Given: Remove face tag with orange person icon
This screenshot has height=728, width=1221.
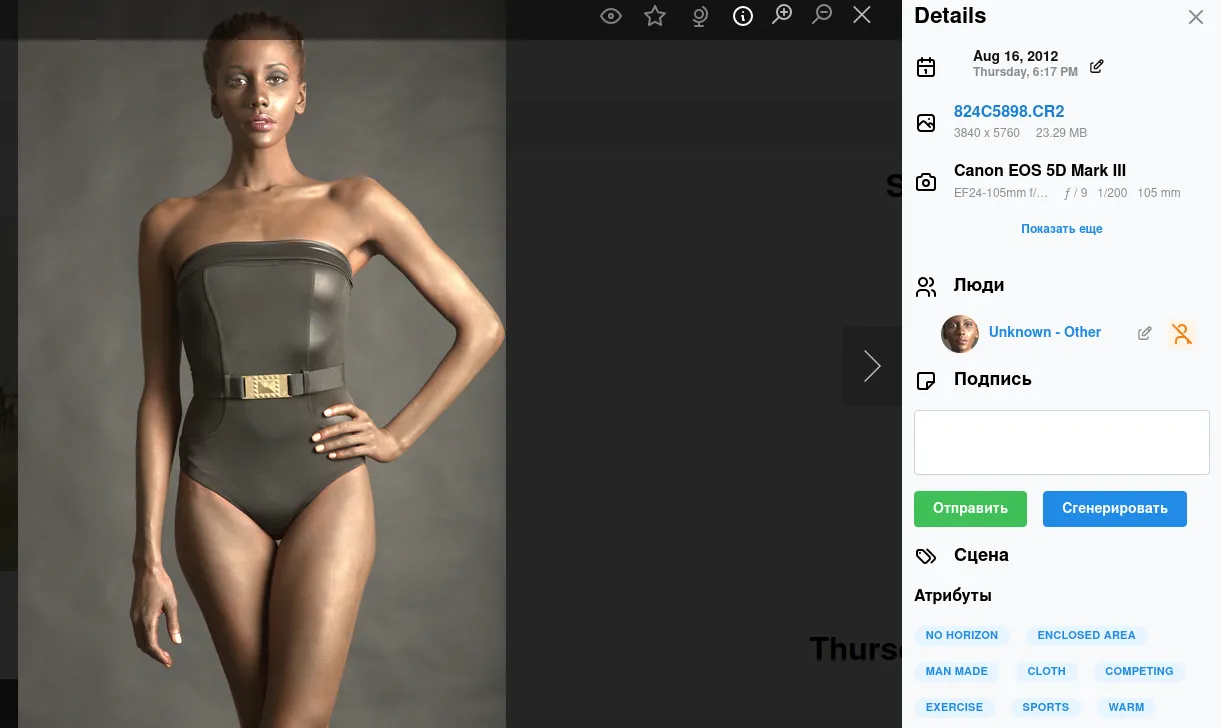Looking at the screenshot, I should tap(1182, 333).
